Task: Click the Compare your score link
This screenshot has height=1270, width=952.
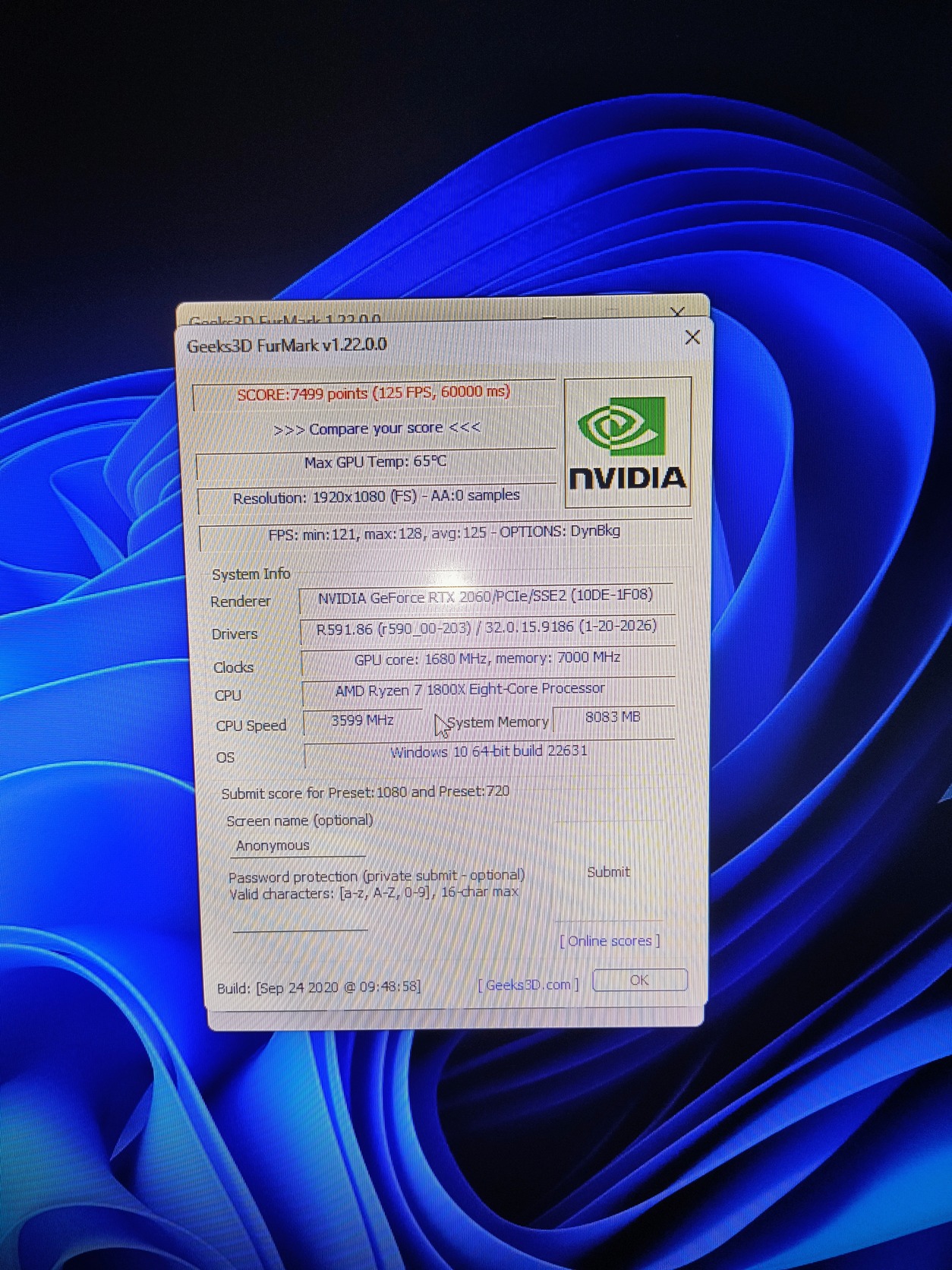Action: (x=377, y=428)
